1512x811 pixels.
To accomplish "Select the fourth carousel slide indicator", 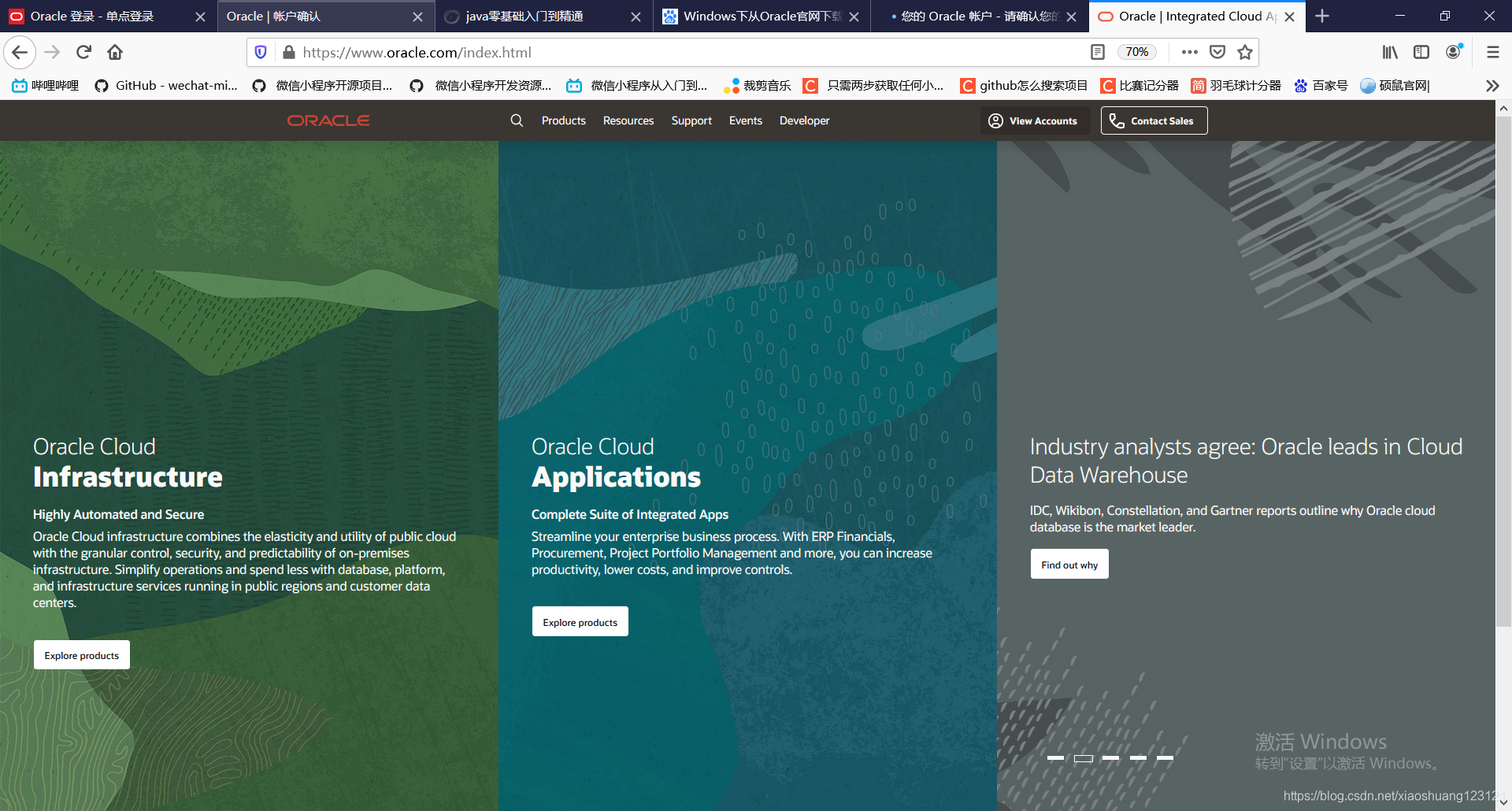I will point(1138,757).
